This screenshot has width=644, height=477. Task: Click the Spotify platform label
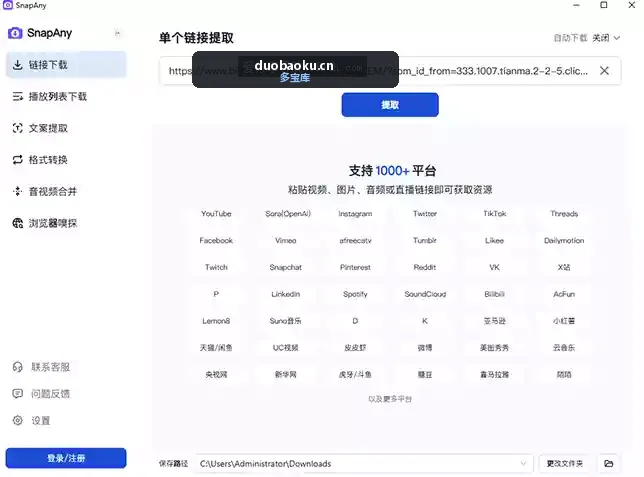coord(355,294)
